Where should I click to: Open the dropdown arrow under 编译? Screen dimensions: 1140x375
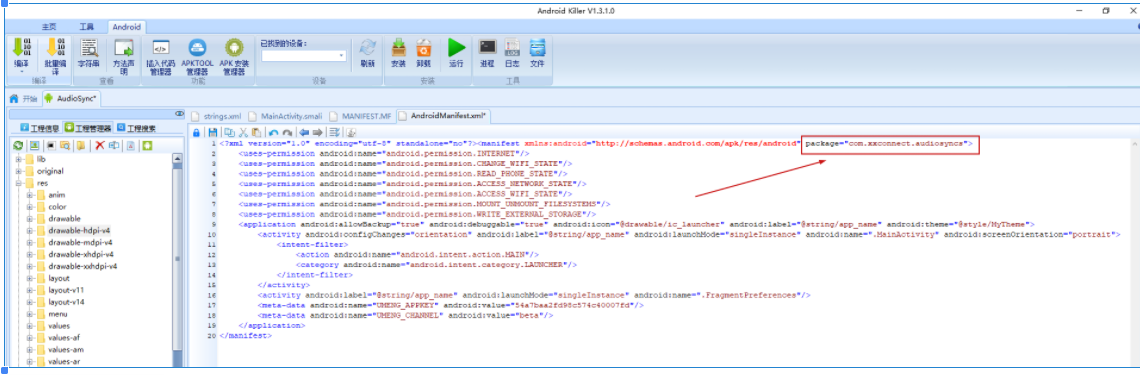point(21,72)
